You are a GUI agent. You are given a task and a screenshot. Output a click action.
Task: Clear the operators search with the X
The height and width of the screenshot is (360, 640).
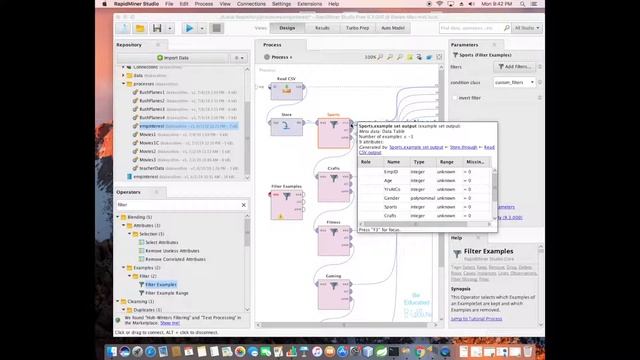pyautogui.click(x=244, y=205)
